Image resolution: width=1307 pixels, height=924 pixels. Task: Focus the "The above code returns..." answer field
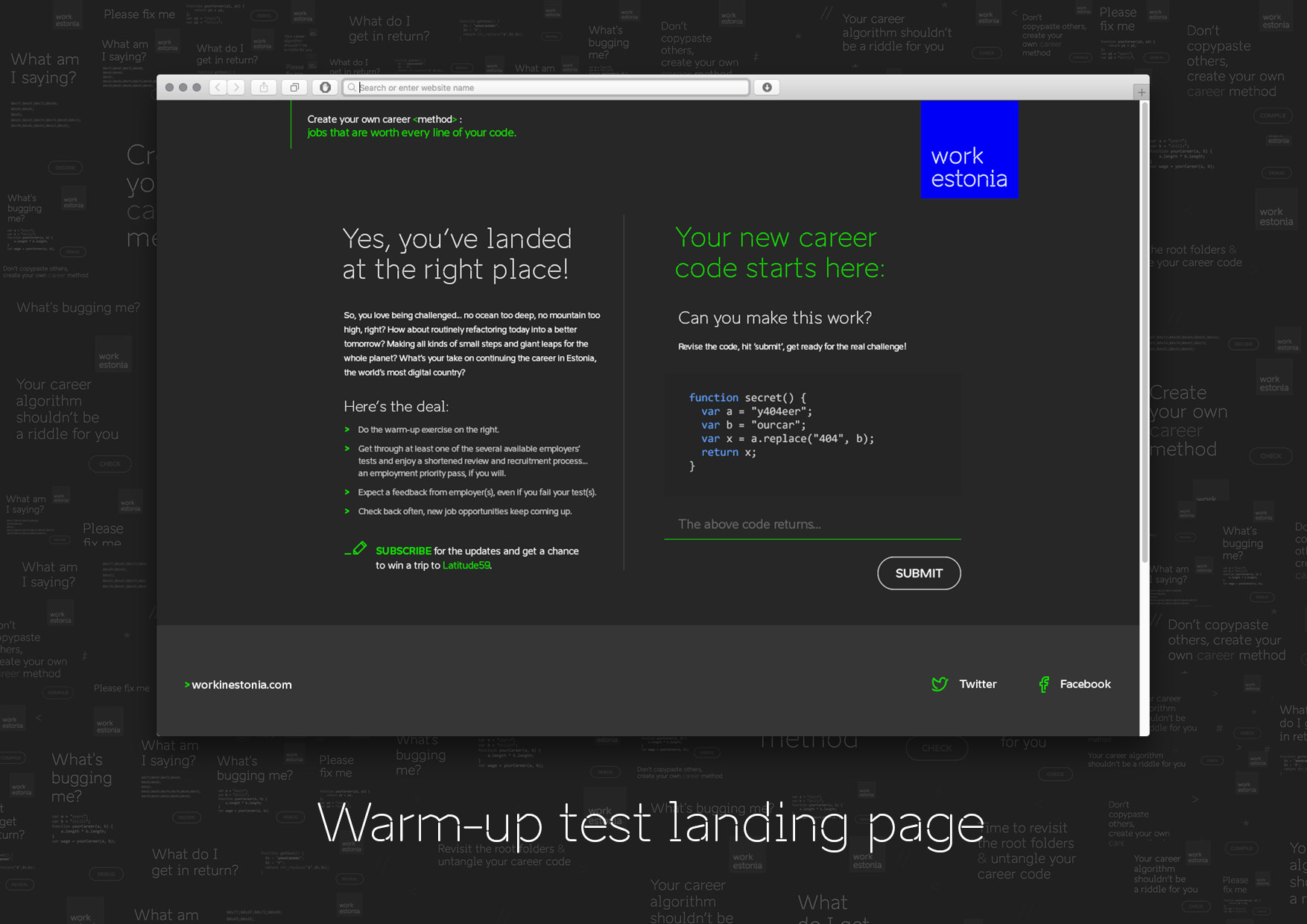pos(812,525)
